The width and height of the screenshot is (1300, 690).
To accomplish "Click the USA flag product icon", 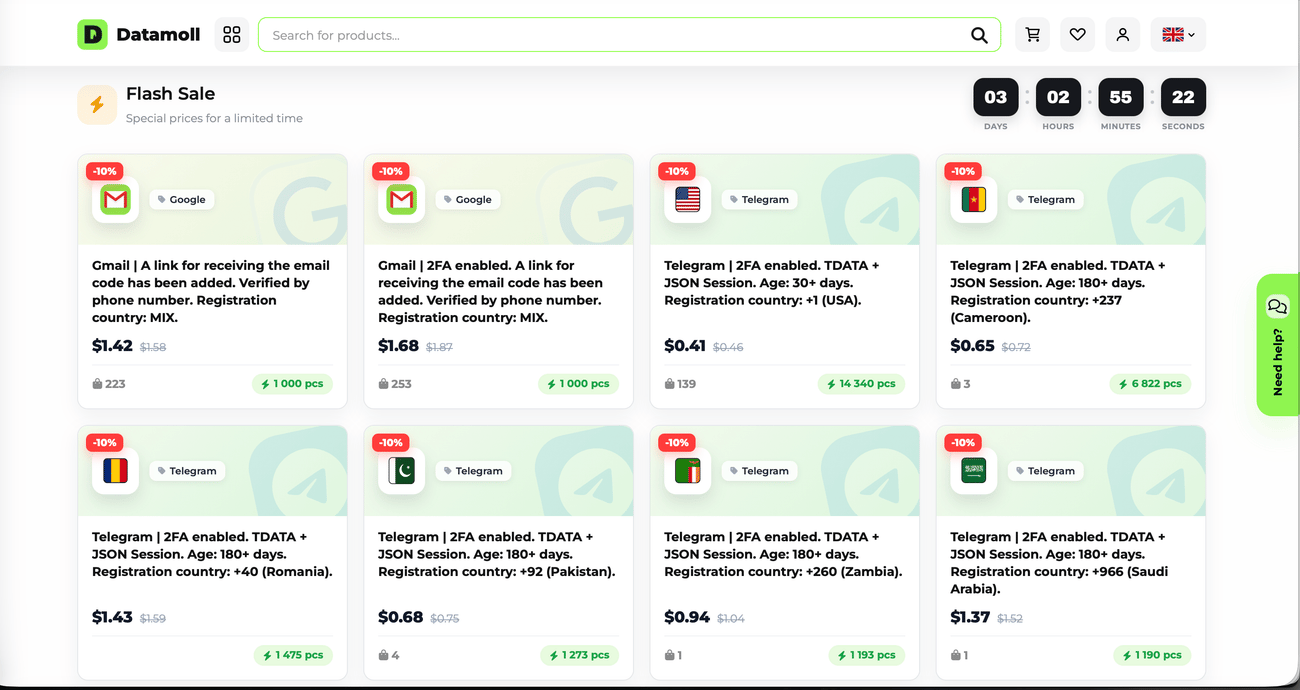I will pyautogui.click(x=688, y=200).
